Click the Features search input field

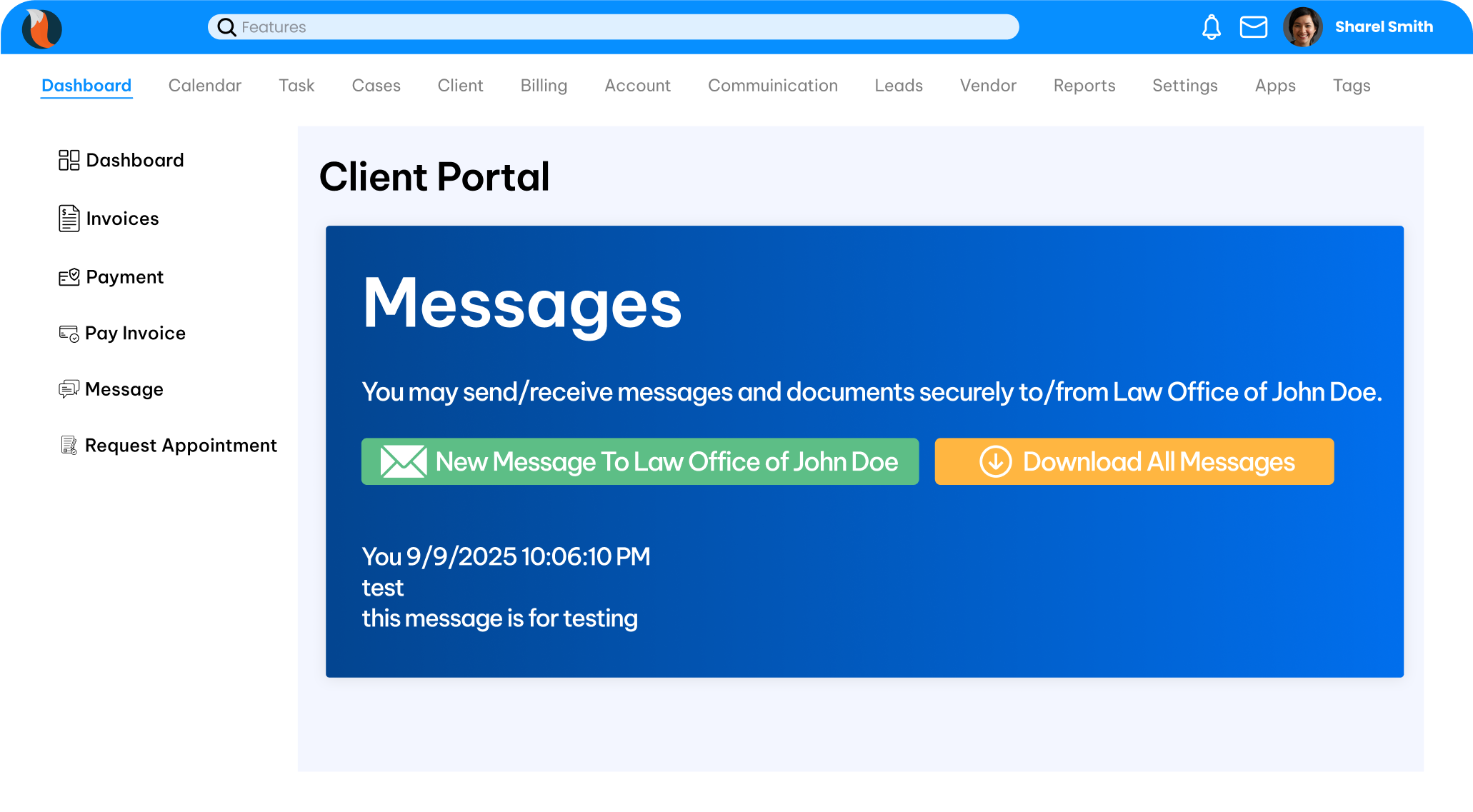(x=621, y=27)
